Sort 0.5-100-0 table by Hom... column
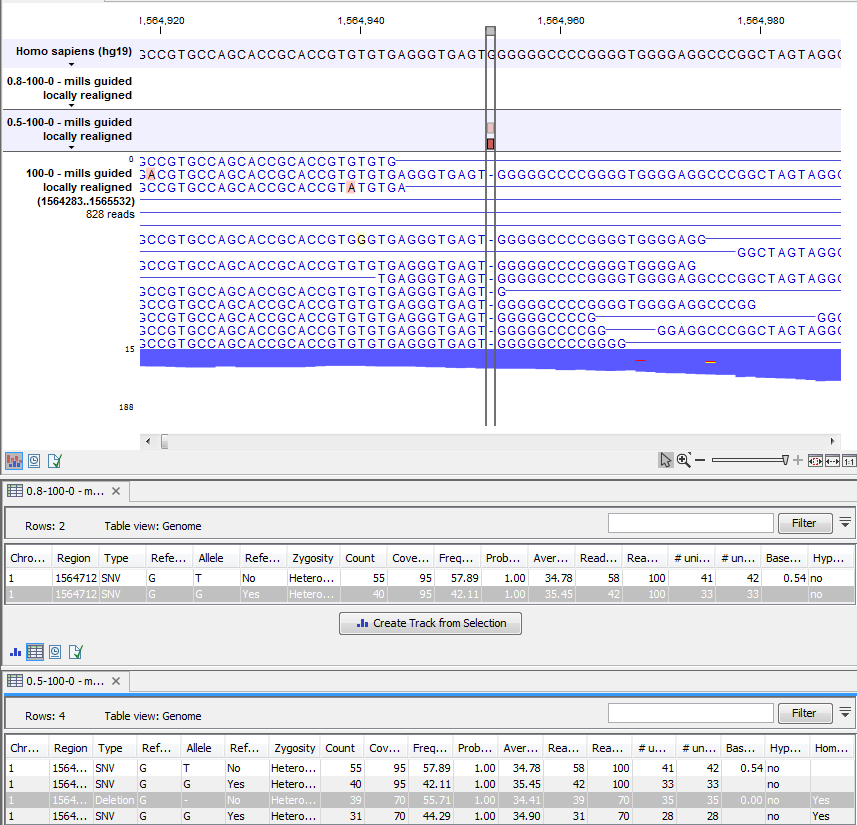This screenshot has width=857, height=825. [x=831, y=748]
